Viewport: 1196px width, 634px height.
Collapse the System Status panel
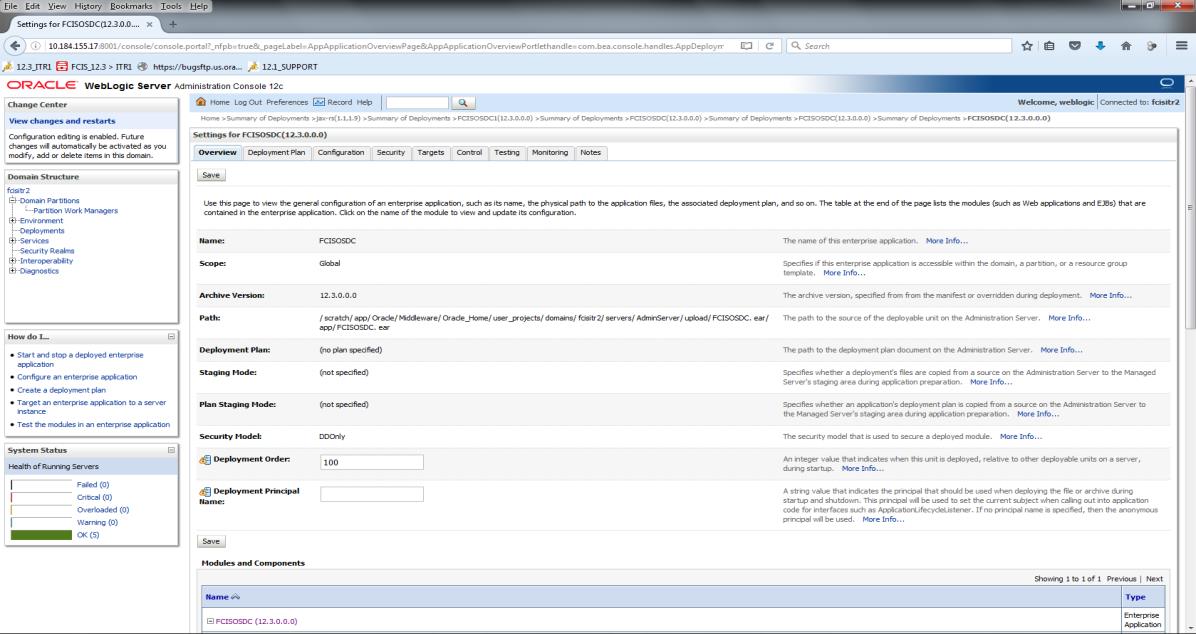click(x=171, y=450)
